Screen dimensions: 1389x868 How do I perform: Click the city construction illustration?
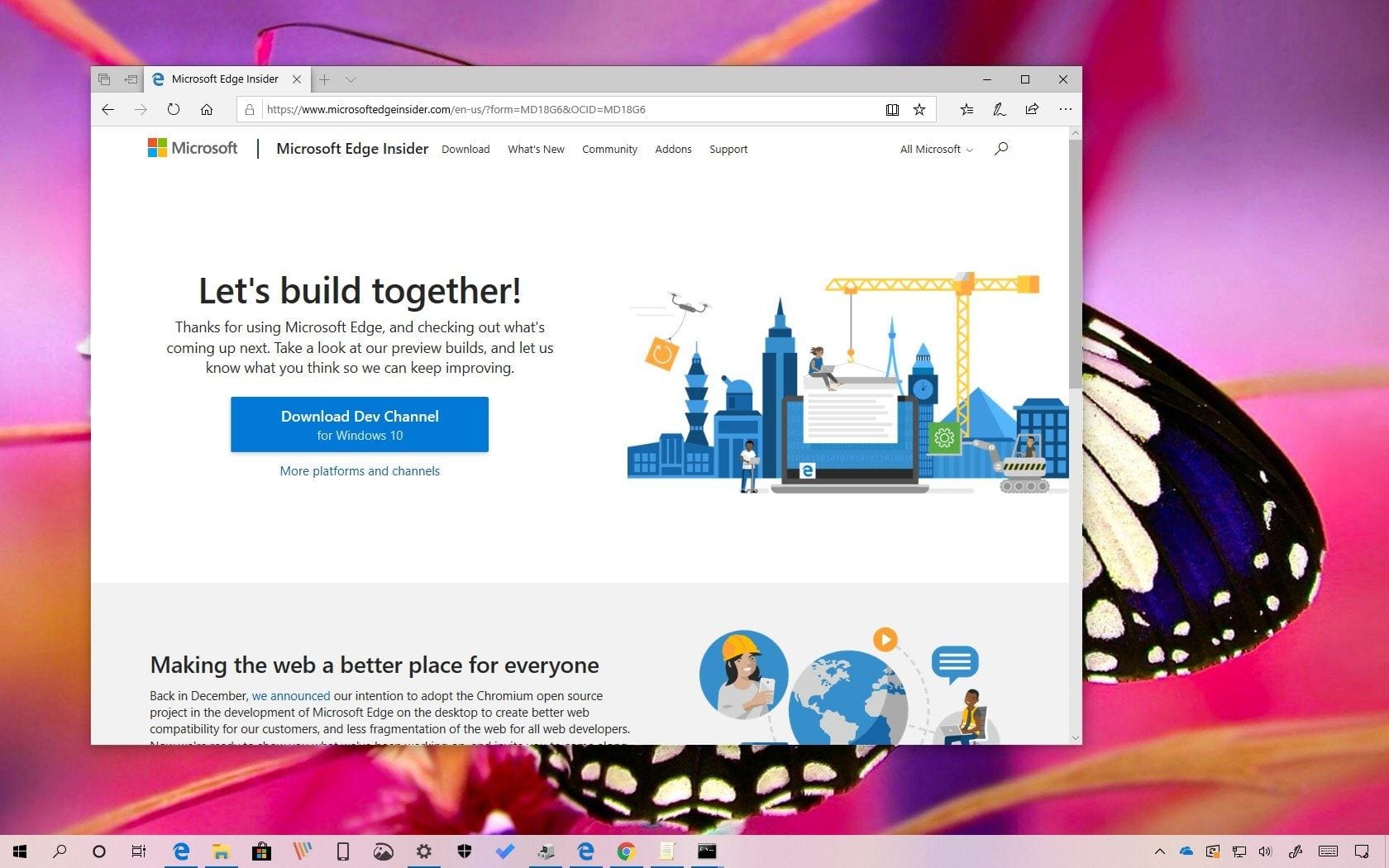point(847,383)
